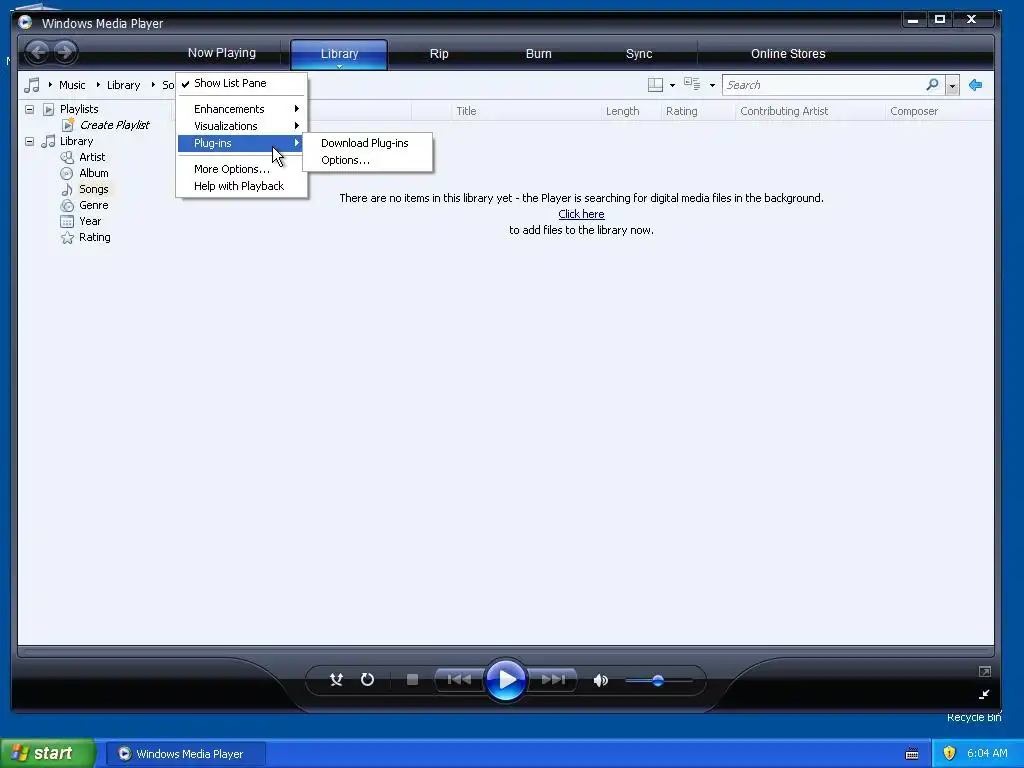Click the view options icon
1024x768 pixels.
pyautogui.click(x=692, y=84)
